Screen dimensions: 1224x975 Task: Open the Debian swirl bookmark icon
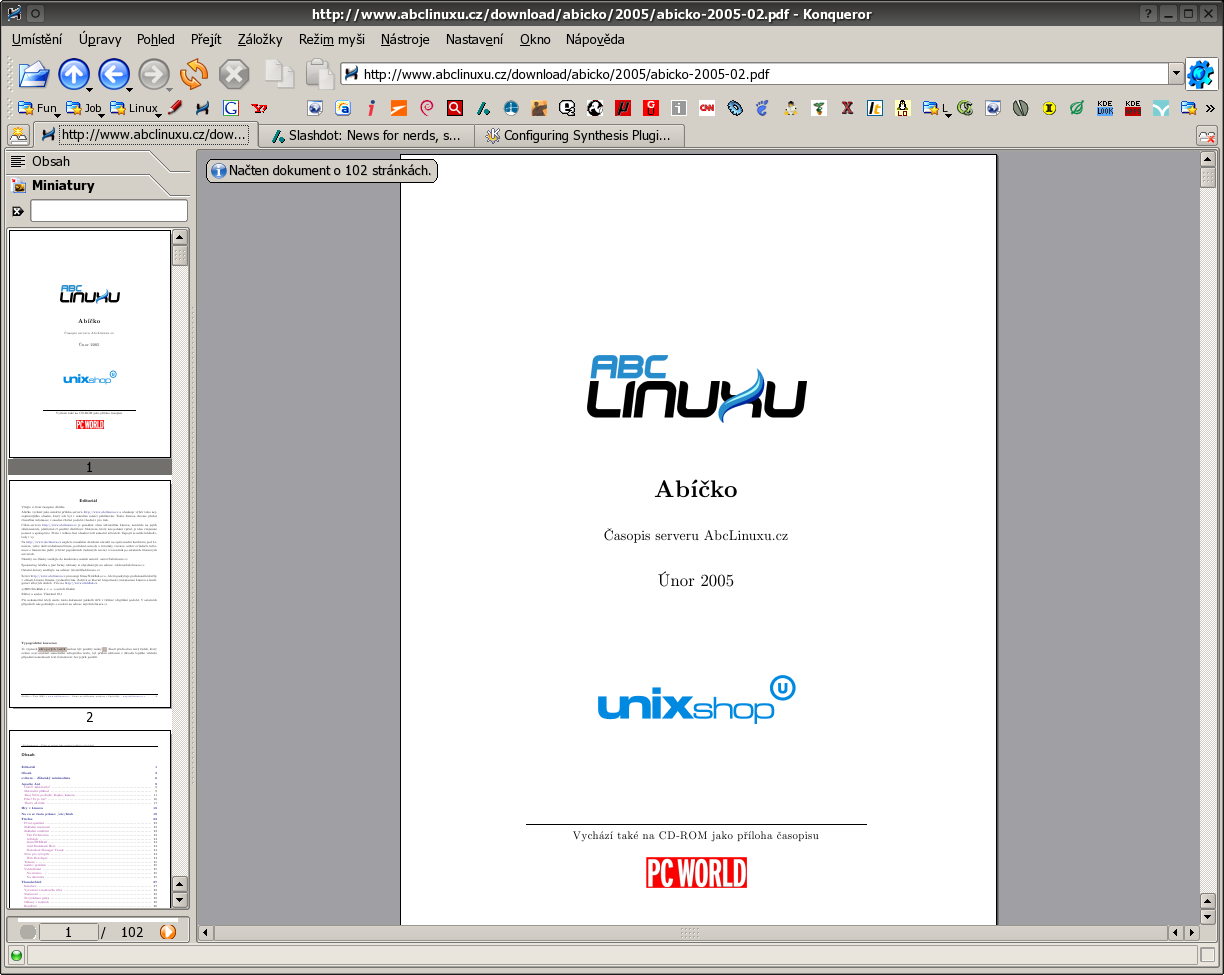pos(427,108)
